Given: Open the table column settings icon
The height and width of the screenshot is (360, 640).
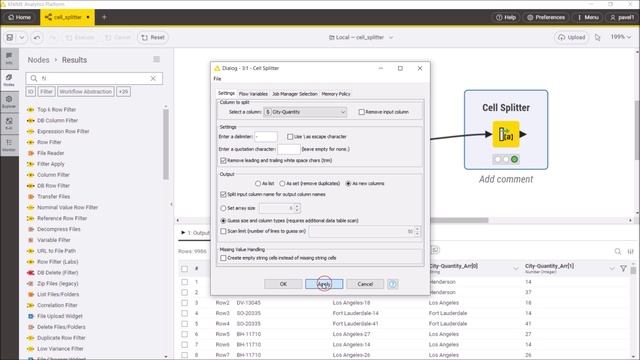Looking at the screenshot, I should pos(631,251).
